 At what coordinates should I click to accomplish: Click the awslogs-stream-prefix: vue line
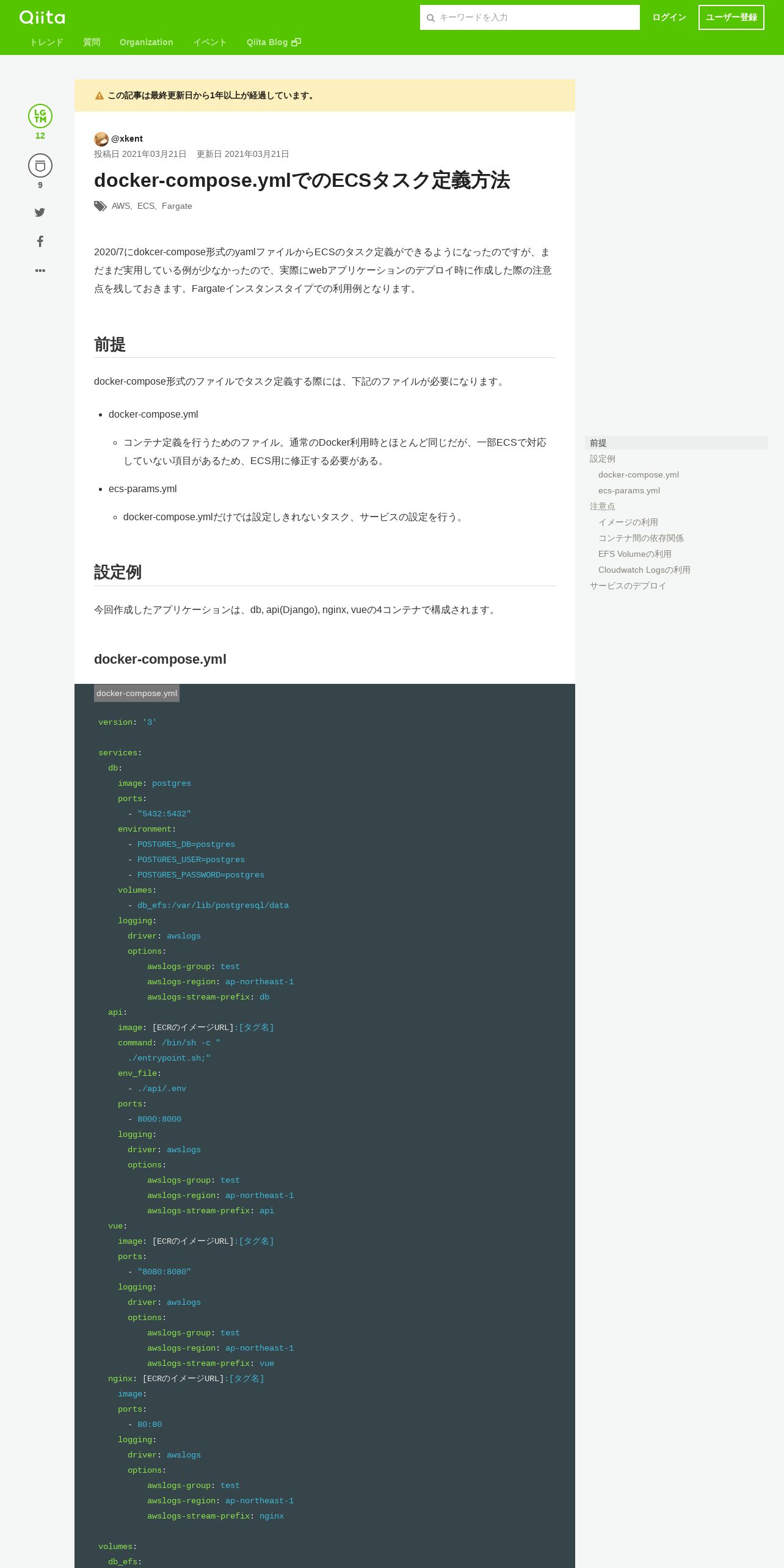point(211,1363)
